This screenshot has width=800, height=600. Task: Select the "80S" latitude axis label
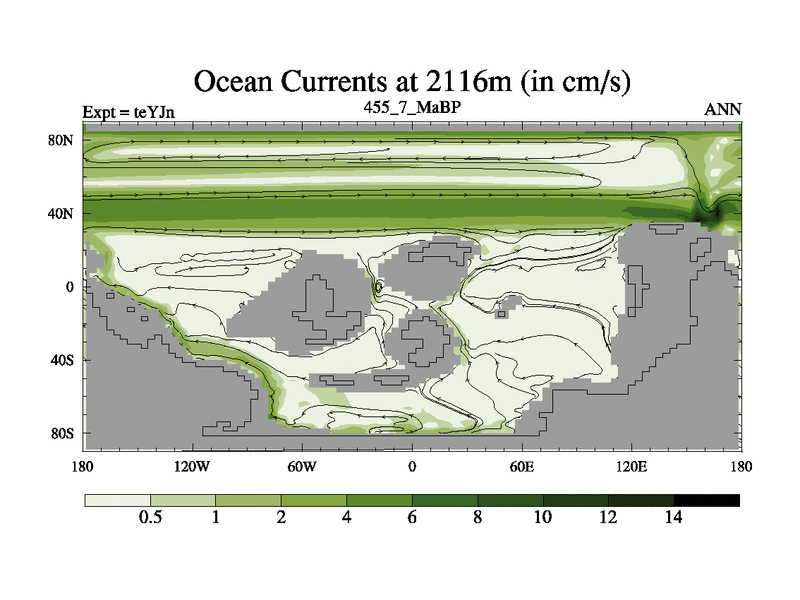point(63,433)
